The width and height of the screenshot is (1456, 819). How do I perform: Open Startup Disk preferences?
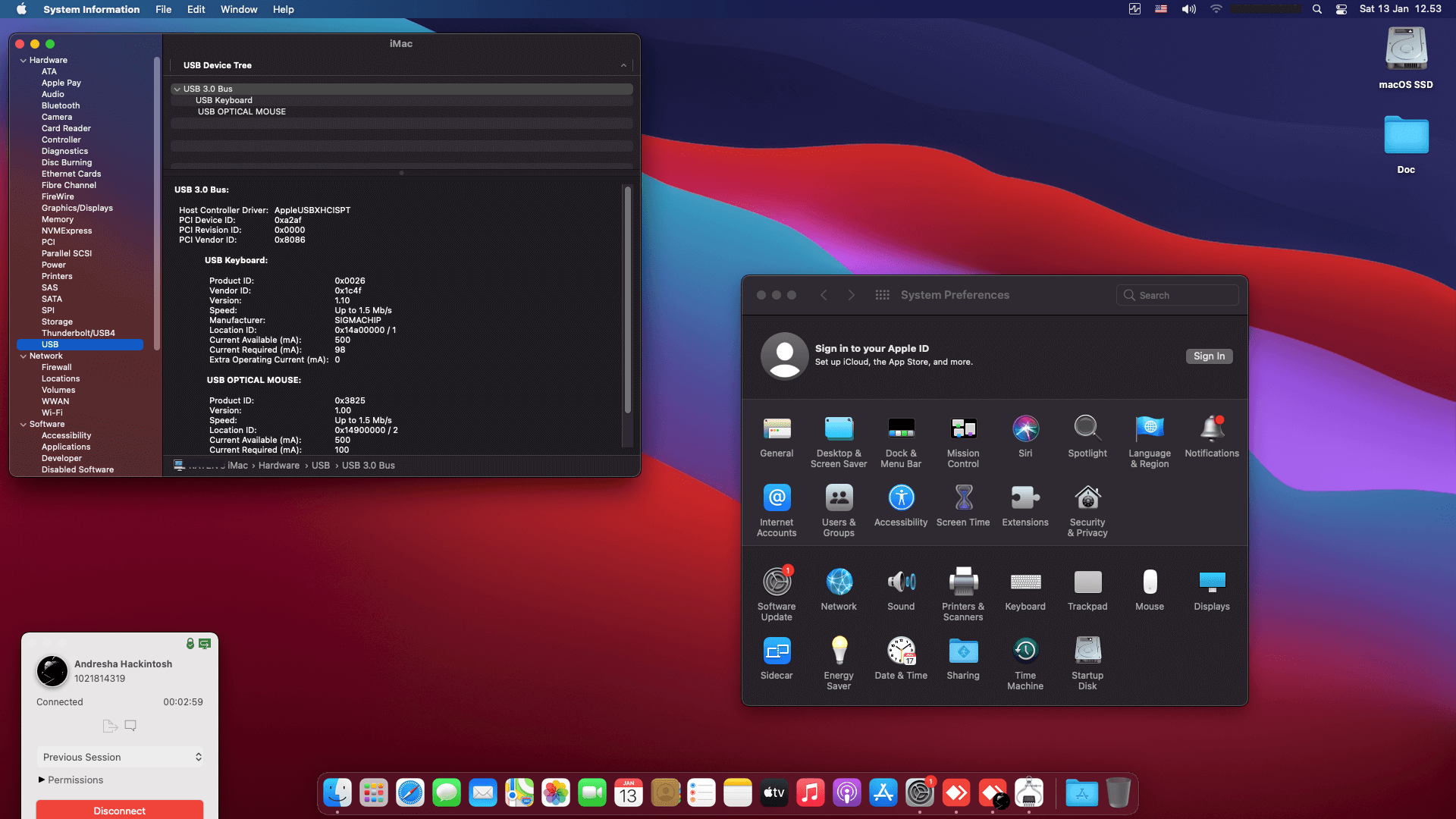click(1087, 664)
